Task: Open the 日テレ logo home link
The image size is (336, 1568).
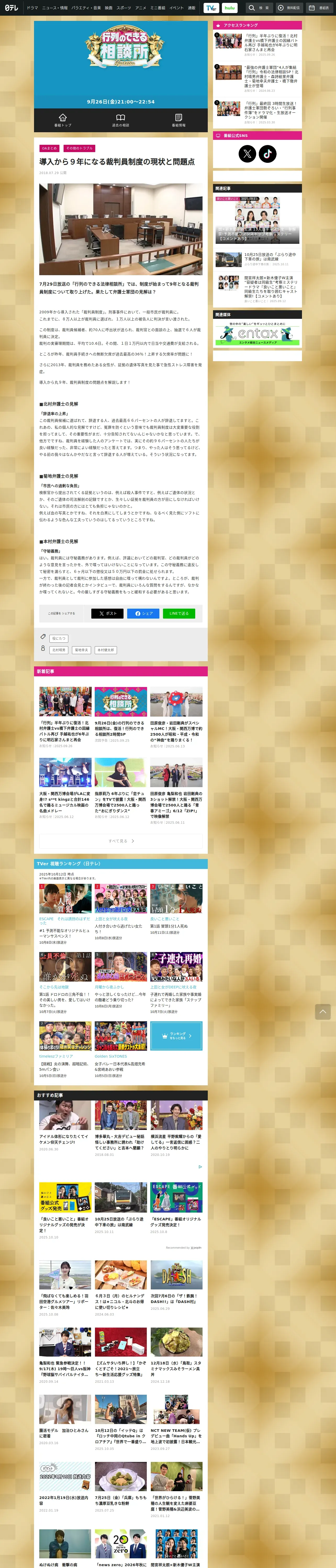Action: 12,8
